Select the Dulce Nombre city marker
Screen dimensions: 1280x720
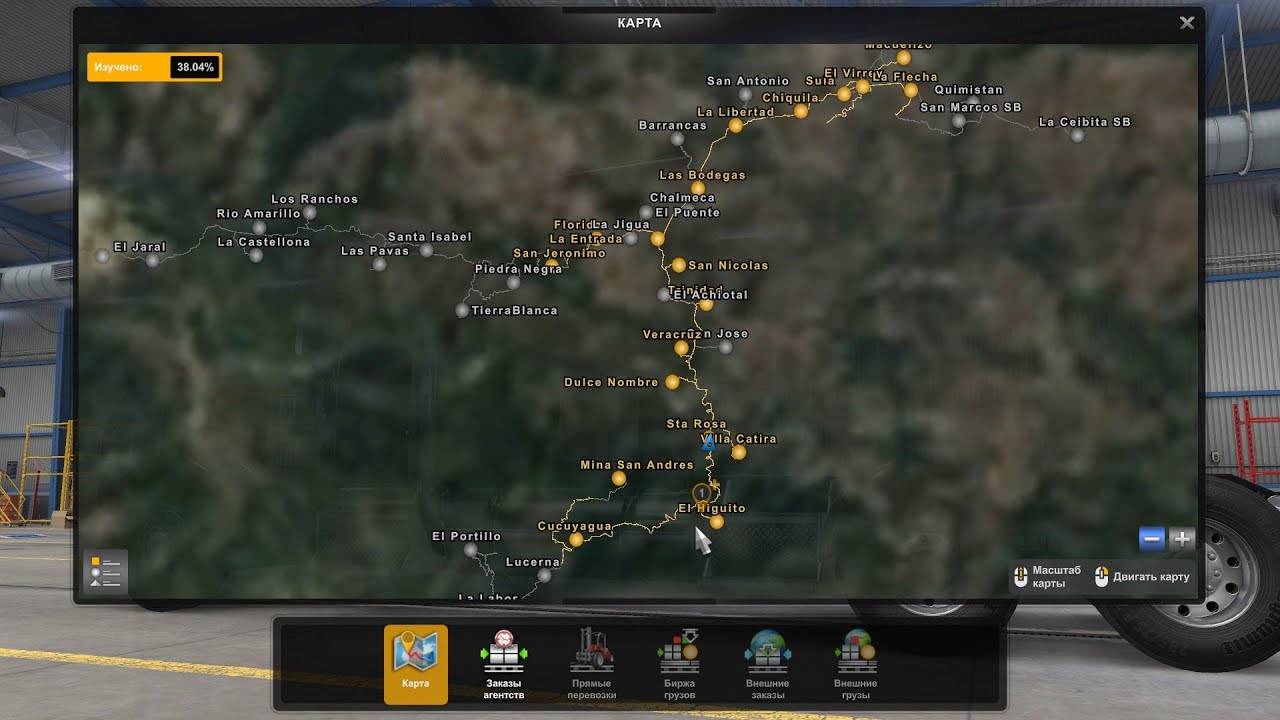tap(672, 382)
